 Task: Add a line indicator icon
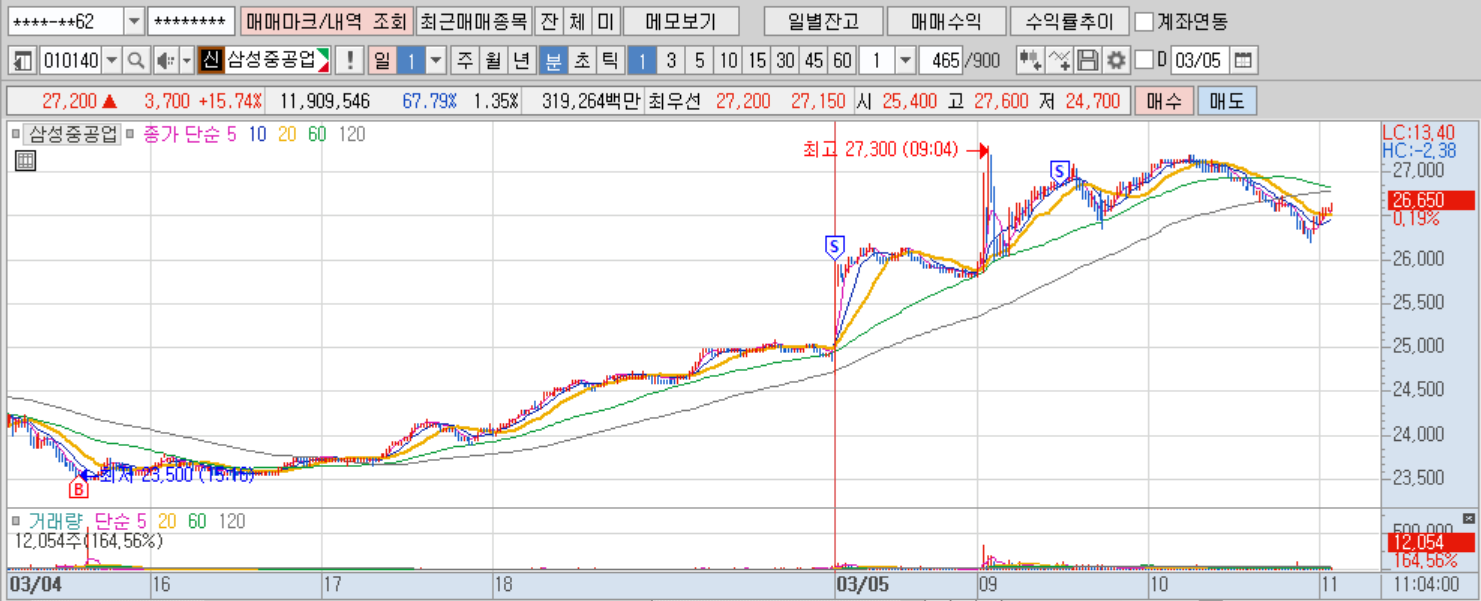pos(1060,60)
